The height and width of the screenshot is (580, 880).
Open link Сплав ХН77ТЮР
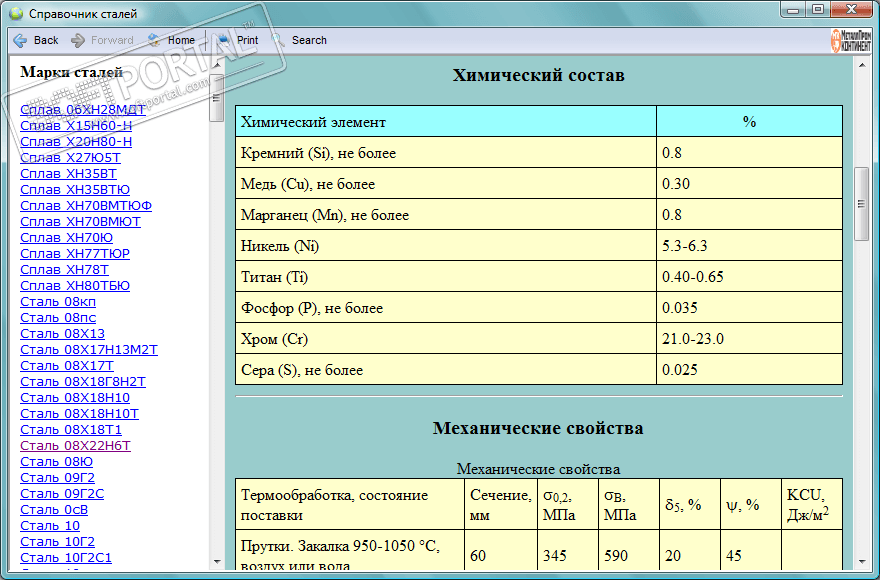(75, 253)
